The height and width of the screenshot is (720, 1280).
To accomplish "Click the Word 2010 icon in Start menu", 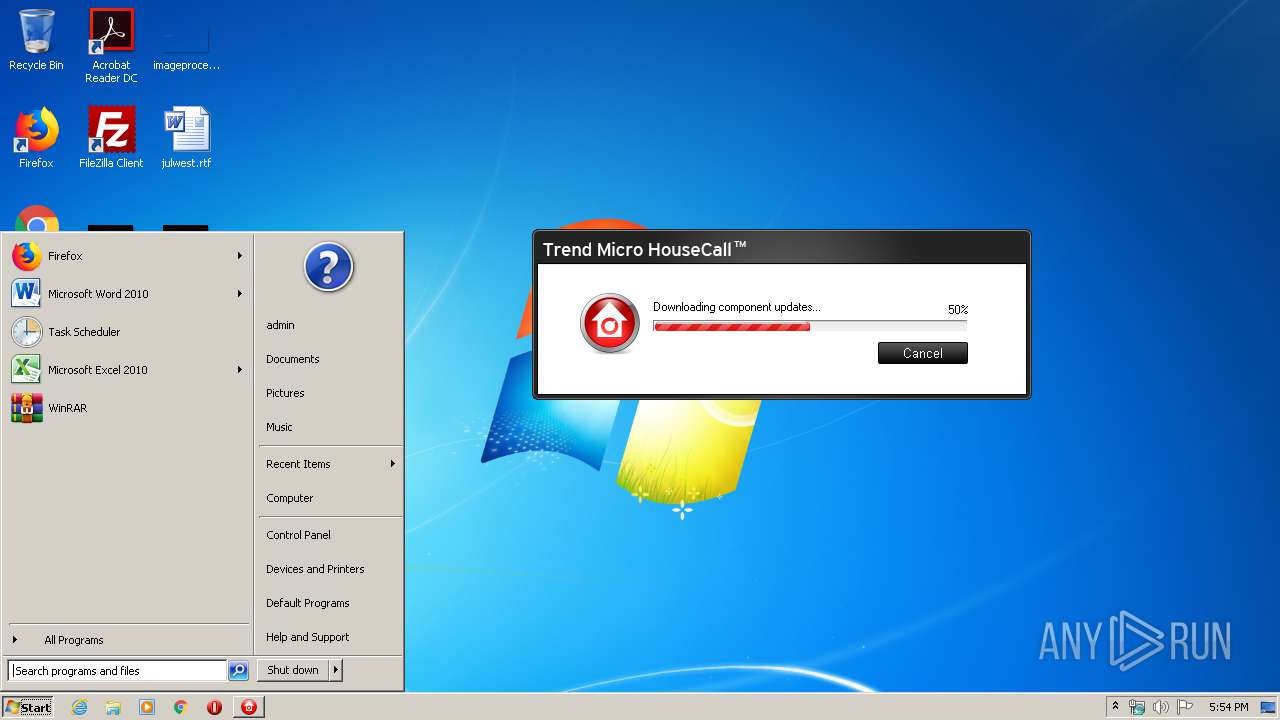I will tap(27, 294).
